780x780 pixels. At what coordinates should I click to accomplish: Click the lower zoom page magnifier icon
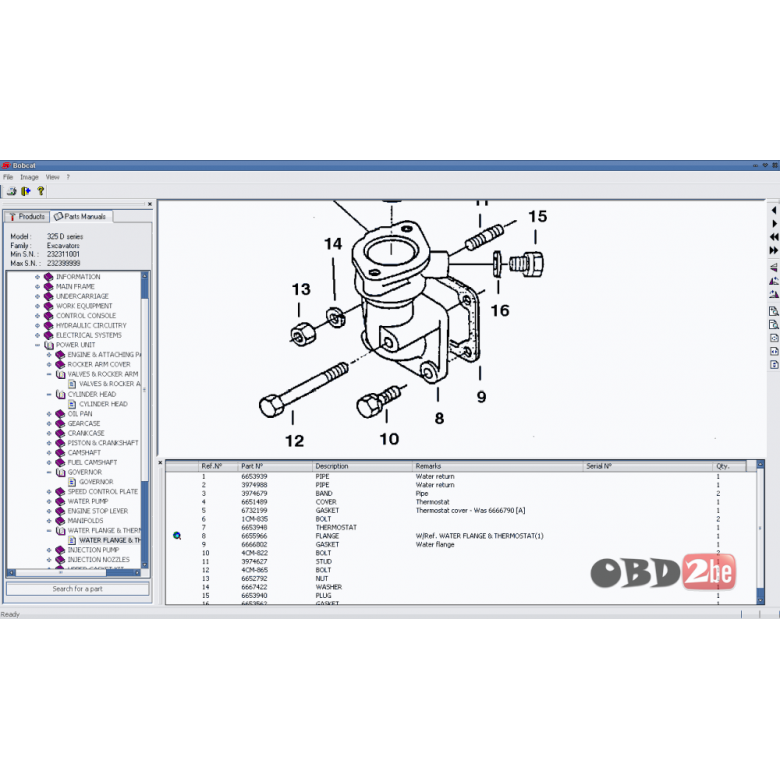[774, 325]
